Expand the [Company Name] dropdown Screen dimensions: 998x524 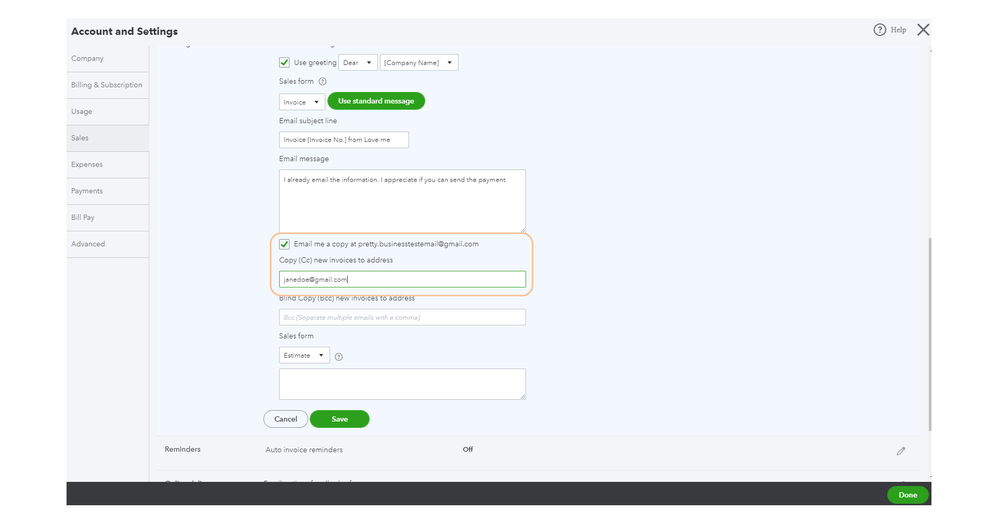coord(419,63)
